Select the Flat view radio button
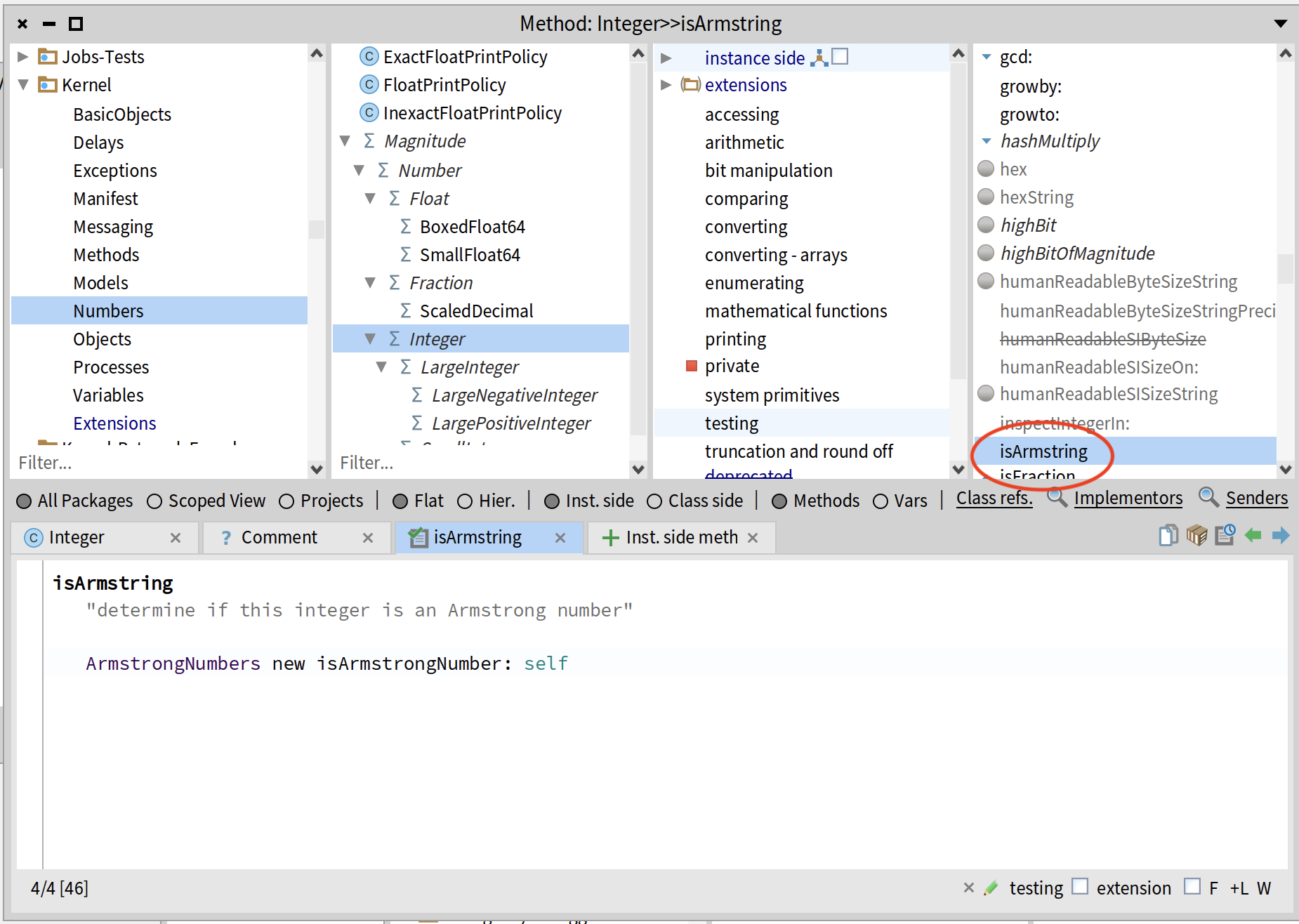Viewport: 1299px width, 924px height. click(400, 501)
